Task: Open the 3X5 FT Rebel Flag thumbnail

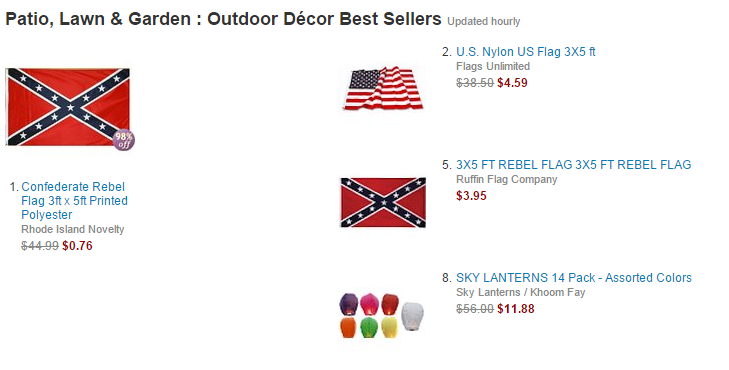Action: pyautogui.click(x=383, y=202)
